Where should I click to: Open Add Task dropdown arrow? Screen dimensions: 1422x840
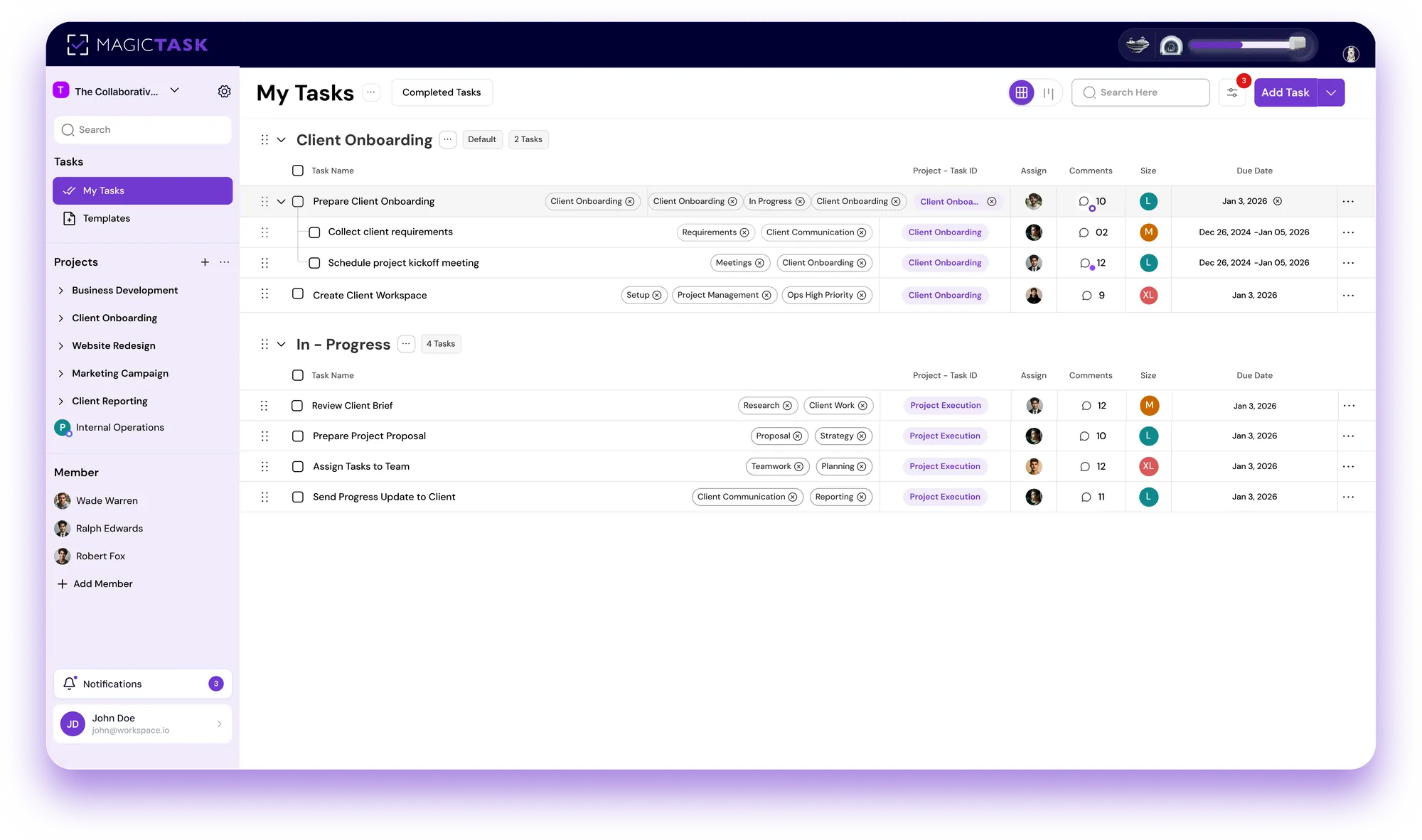[1331, 92]
